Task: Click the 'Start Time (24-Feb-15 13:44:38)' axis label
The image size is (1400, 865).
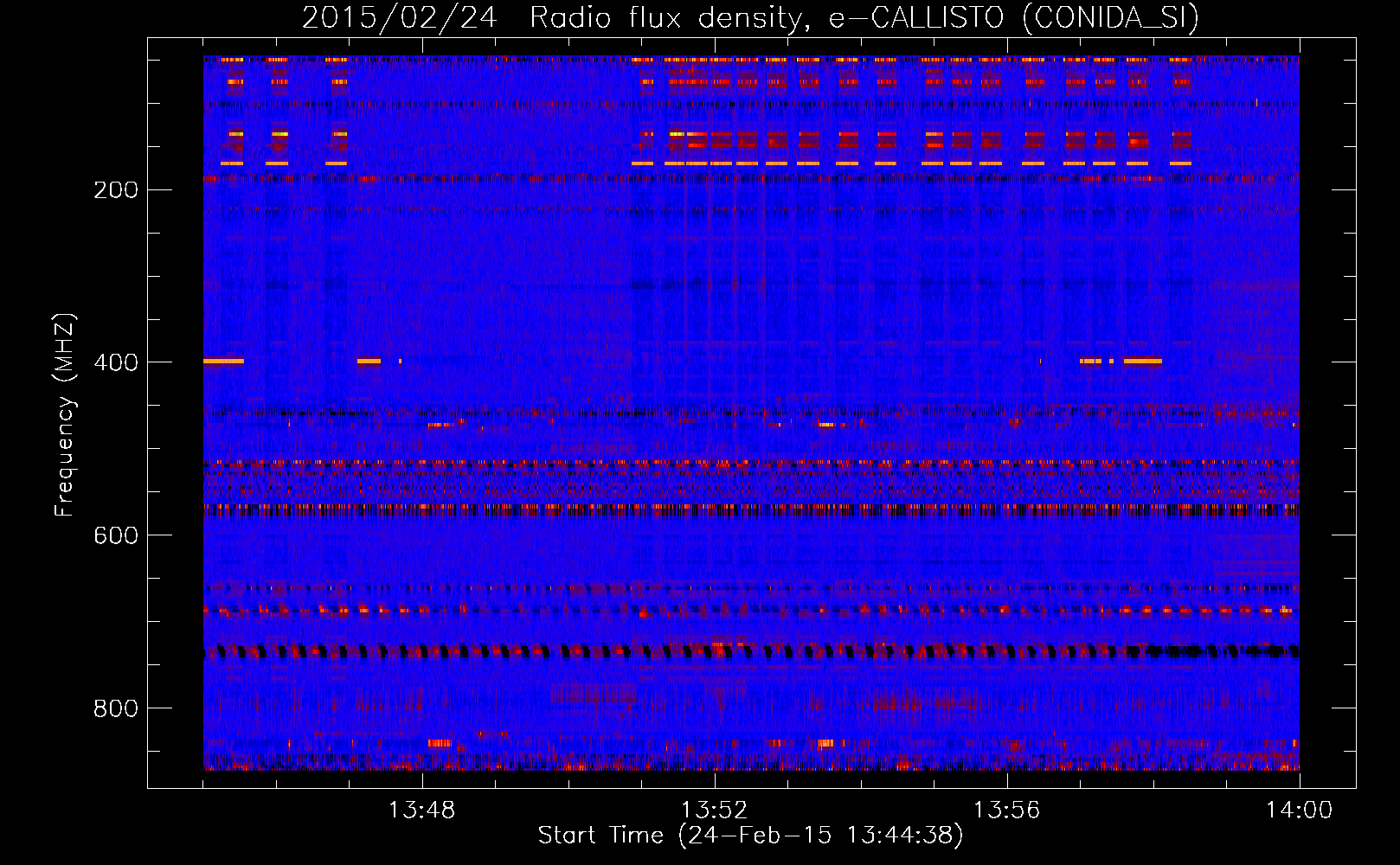Action: pyautogui.click(x=750, y=836)
